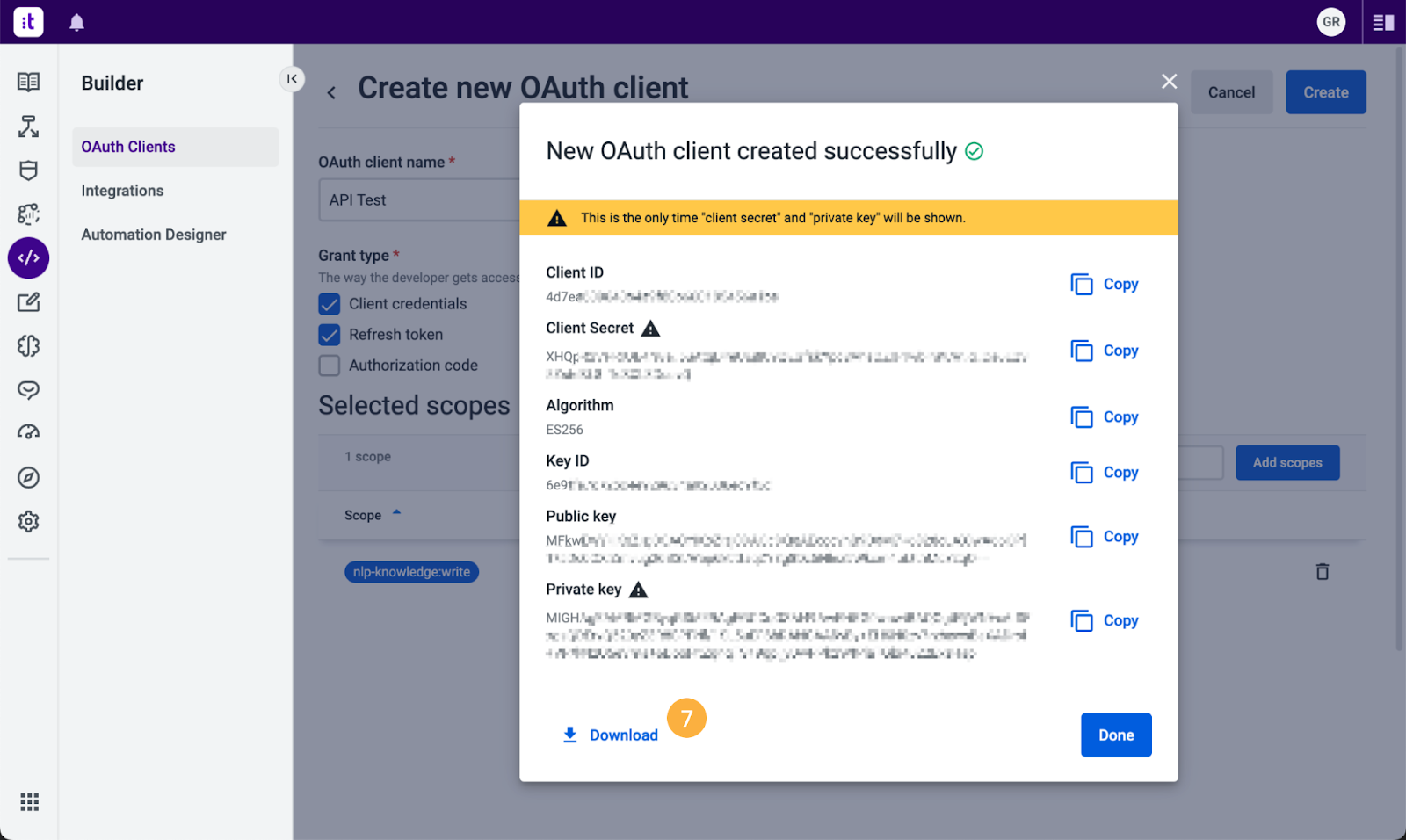Click the Download icon in dialog
Screen dimensions: 1406x840
pos(570,735)
